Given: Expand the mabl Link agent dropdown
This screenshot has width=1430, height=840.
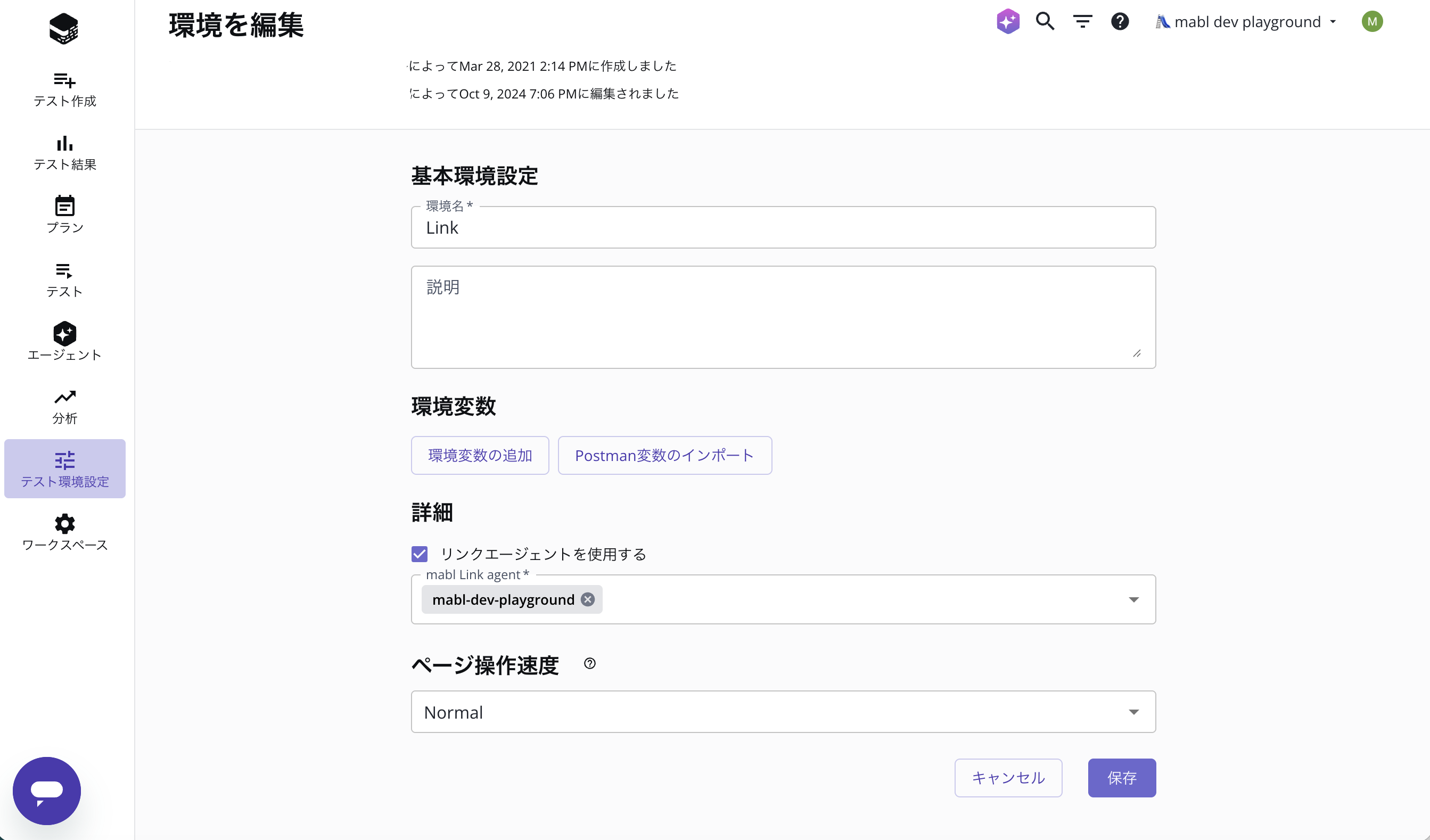Looking at the screenshot, I should click(1133, 600).
